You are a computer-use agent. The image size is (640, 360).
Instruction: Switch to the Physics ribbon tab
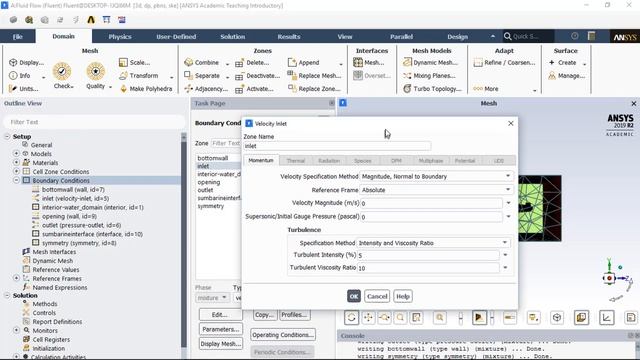tap(120, 36)
